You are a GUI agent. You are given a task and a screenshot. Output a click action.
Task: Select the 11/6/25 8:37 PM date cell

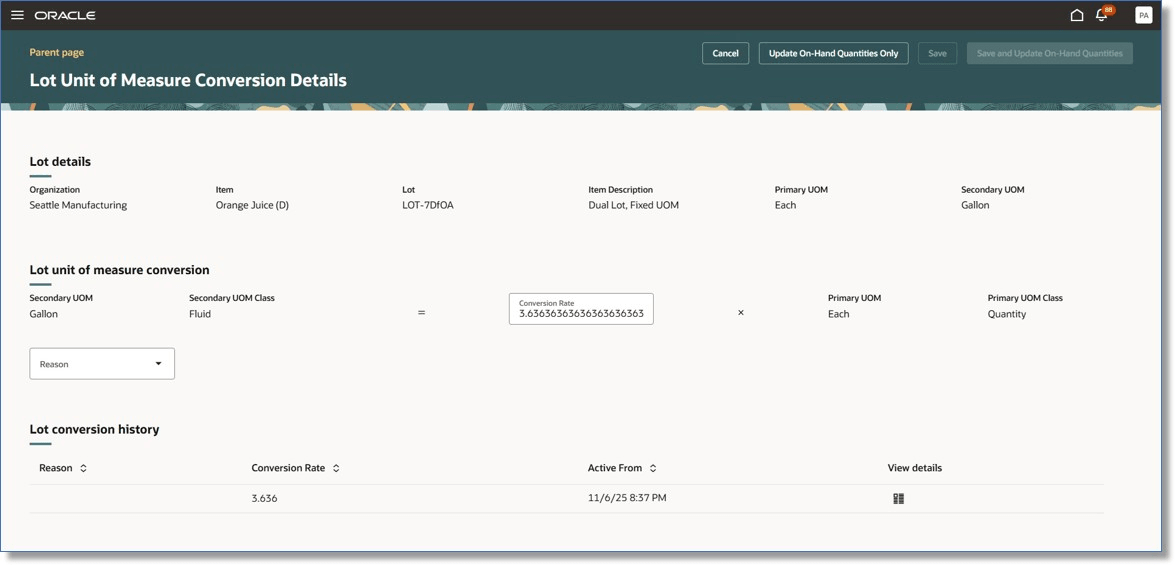click(x=627, y=498)
